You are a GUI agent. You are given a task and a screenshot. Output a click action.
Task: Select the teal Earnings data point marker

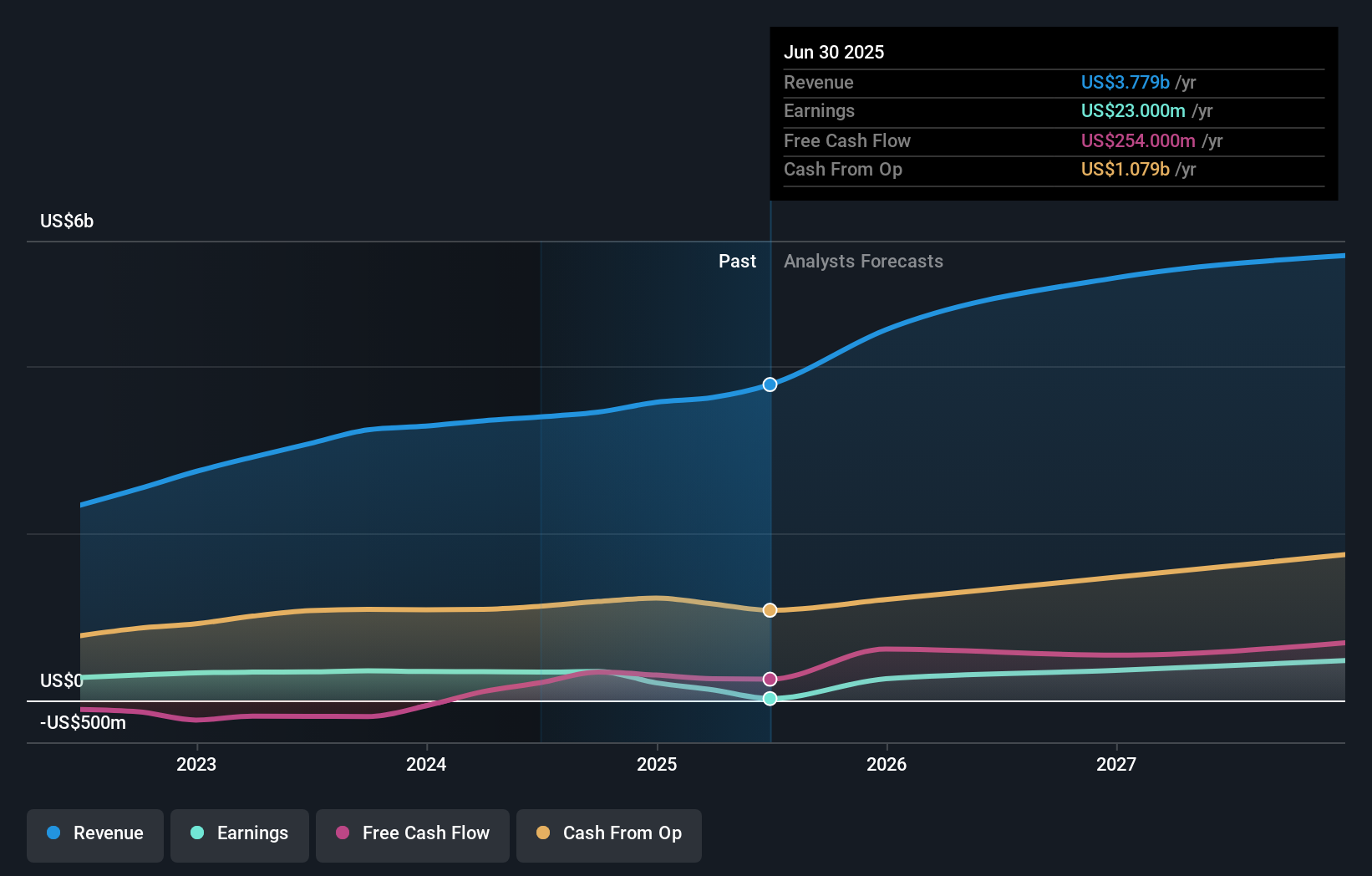click(770, 698)
